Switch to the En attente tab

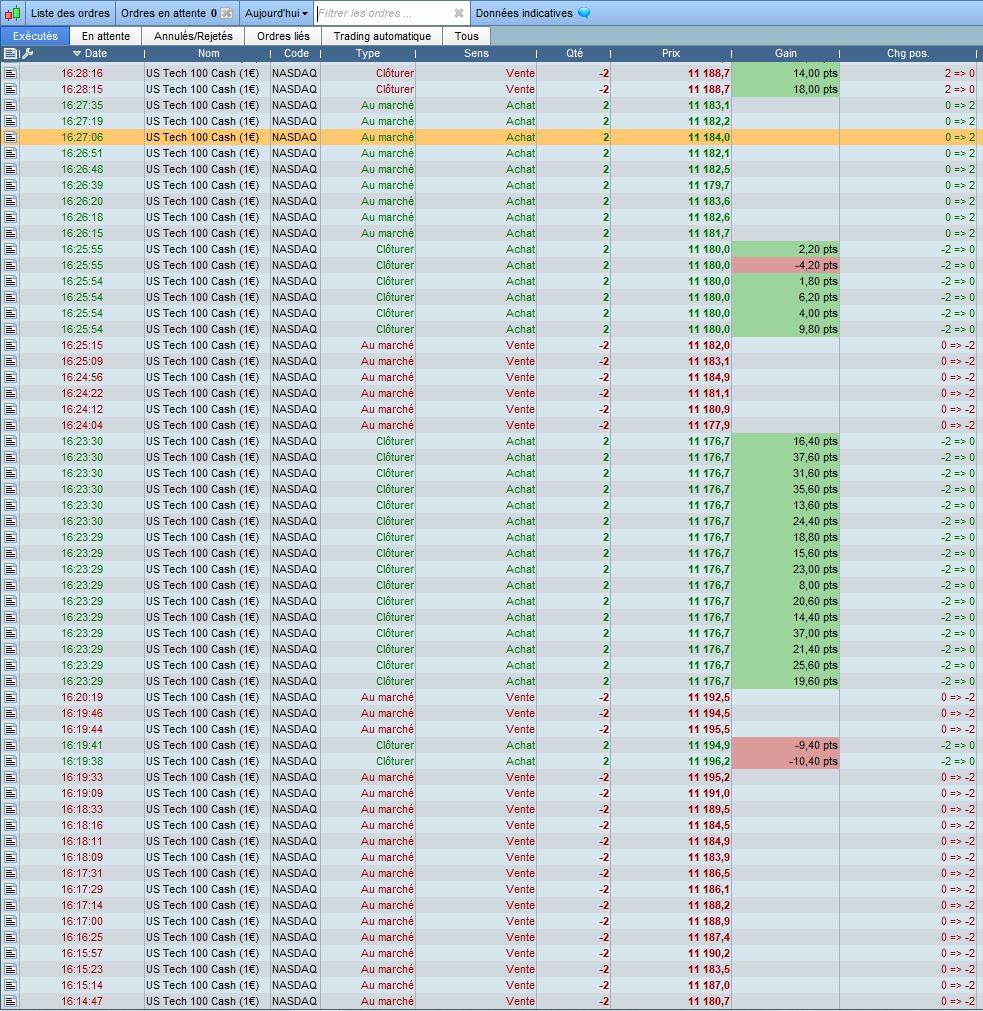click(x=106, y=36)
